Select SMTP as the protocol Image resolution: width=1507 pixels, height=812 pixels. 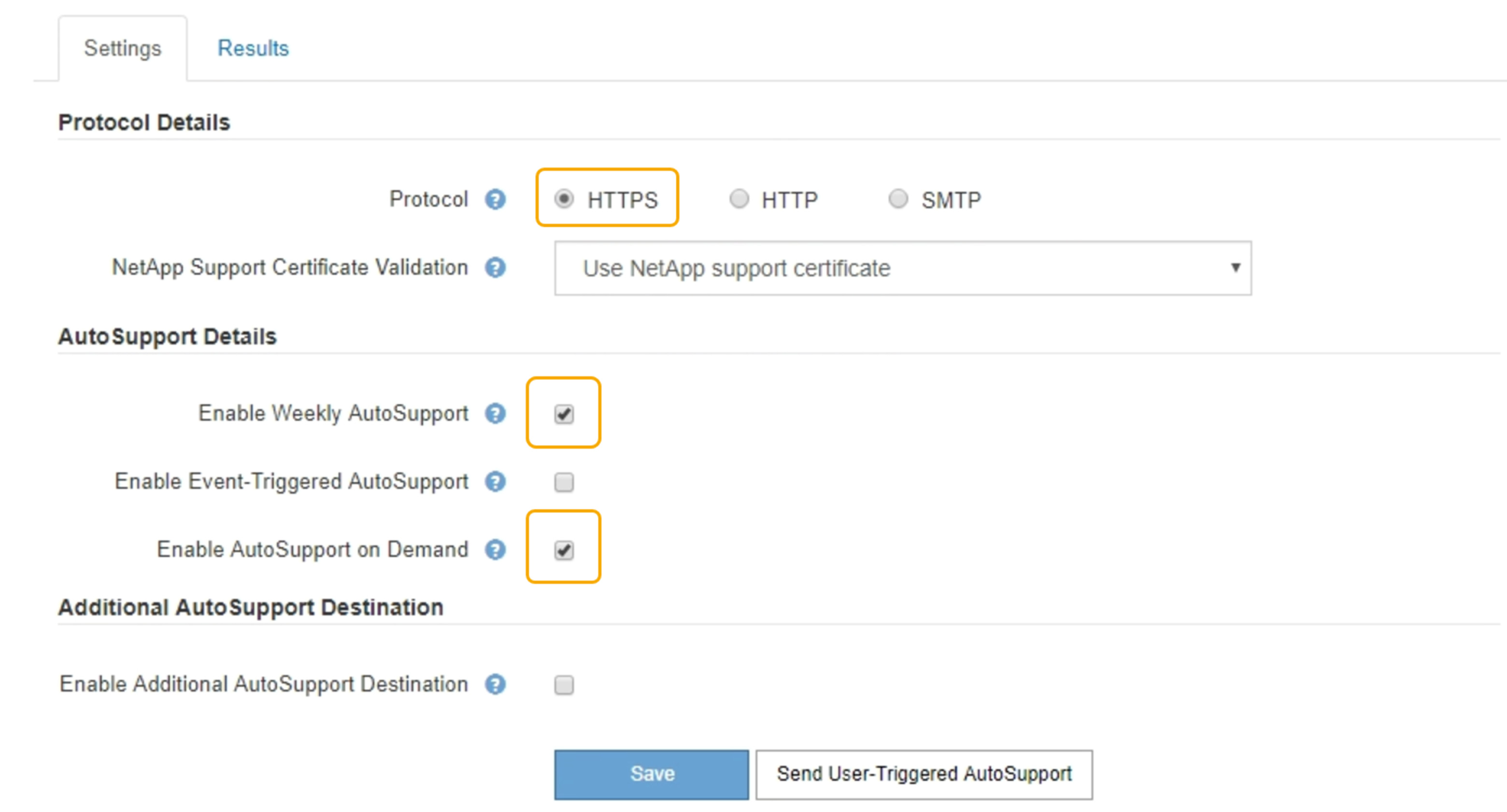[898, 199]
